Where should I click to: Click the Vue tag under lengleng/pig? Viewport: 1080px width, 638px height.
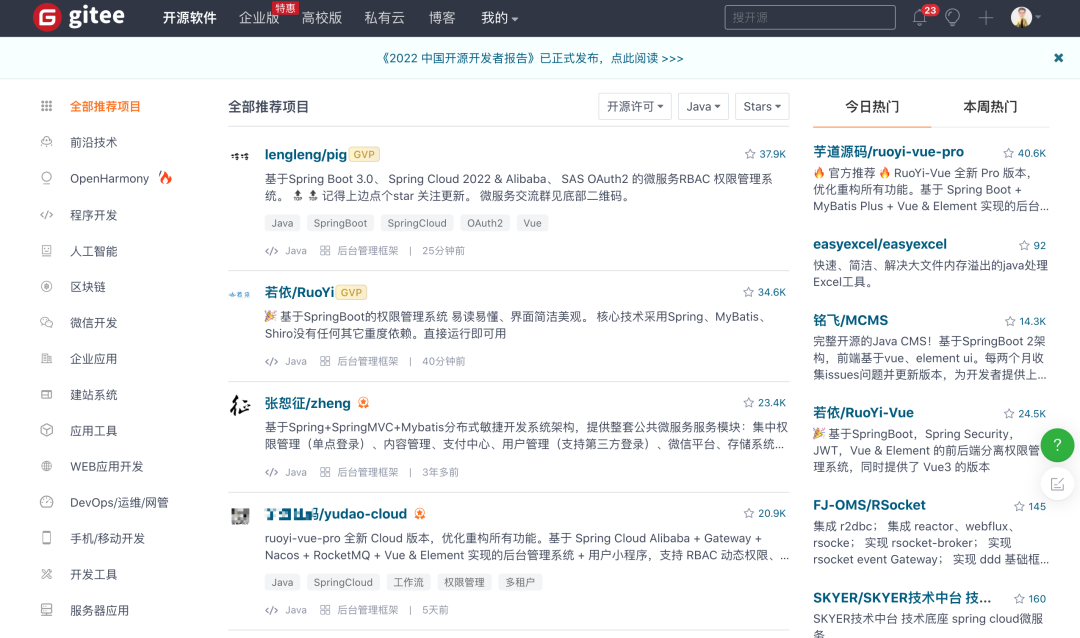[x=532, y=223]
